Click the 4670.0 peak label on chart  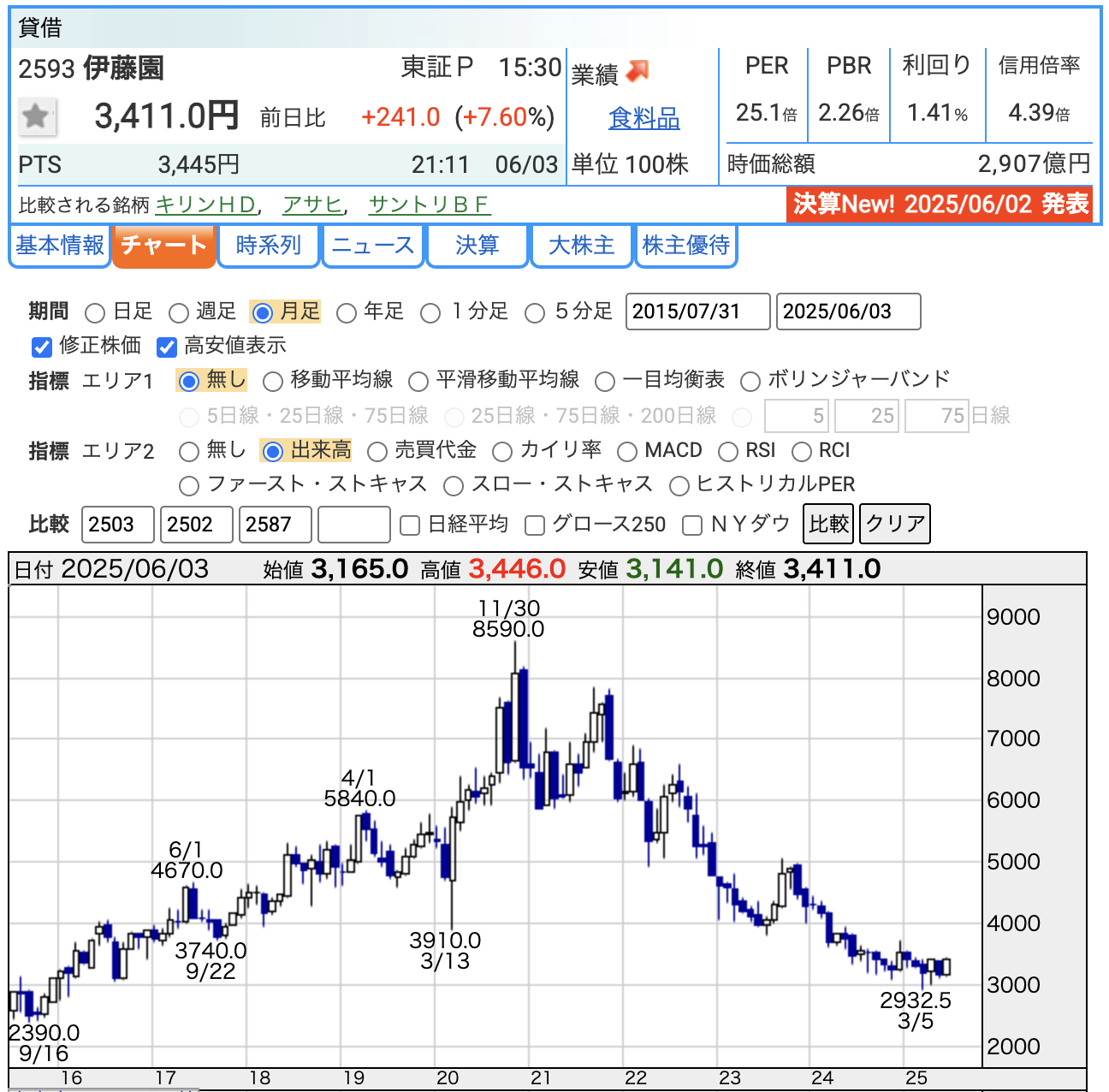click(x=187, y=871)
